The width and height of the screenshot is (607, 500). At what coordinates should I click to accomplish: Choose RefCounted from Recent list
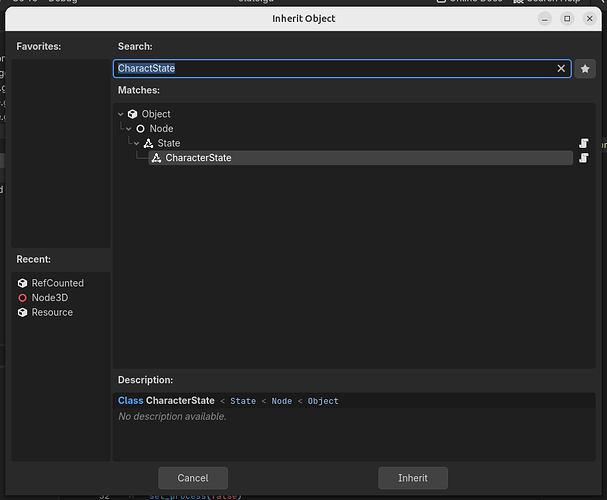click(x=58, y=283)
